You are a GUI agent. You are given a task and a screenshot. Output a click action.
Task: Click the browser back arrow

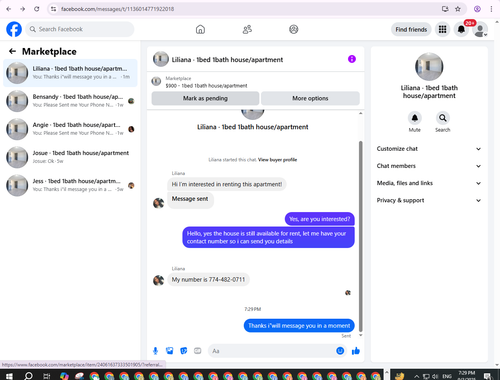(9, 9)
